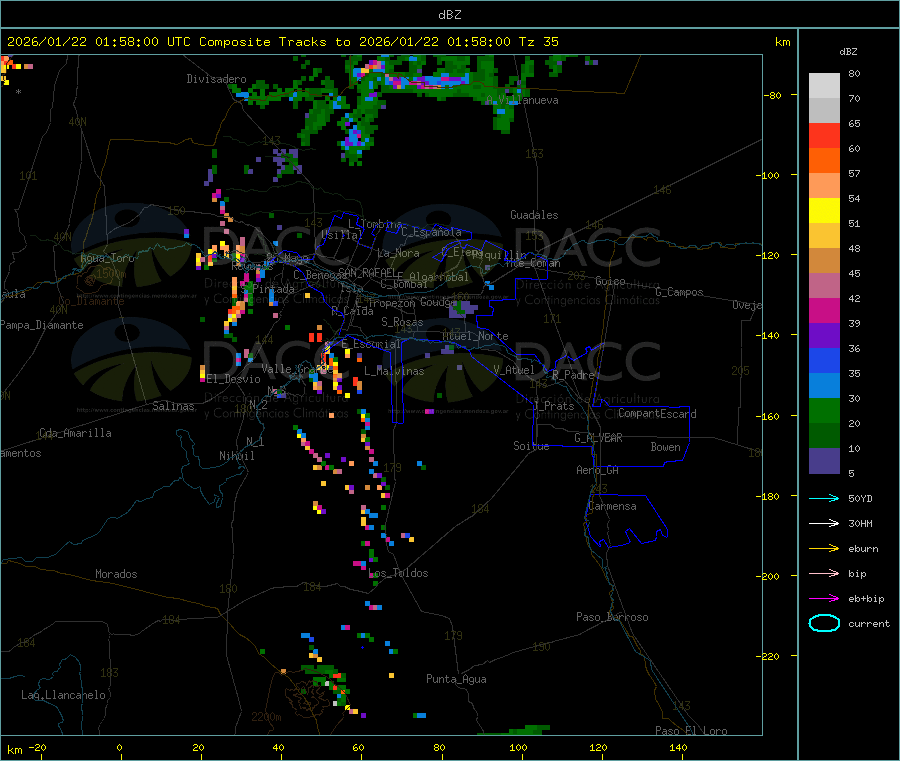This screenshot has height=761, width=900.
Task: Select the slate 10 dBZ legend swatch
Action: coord(824,461)
